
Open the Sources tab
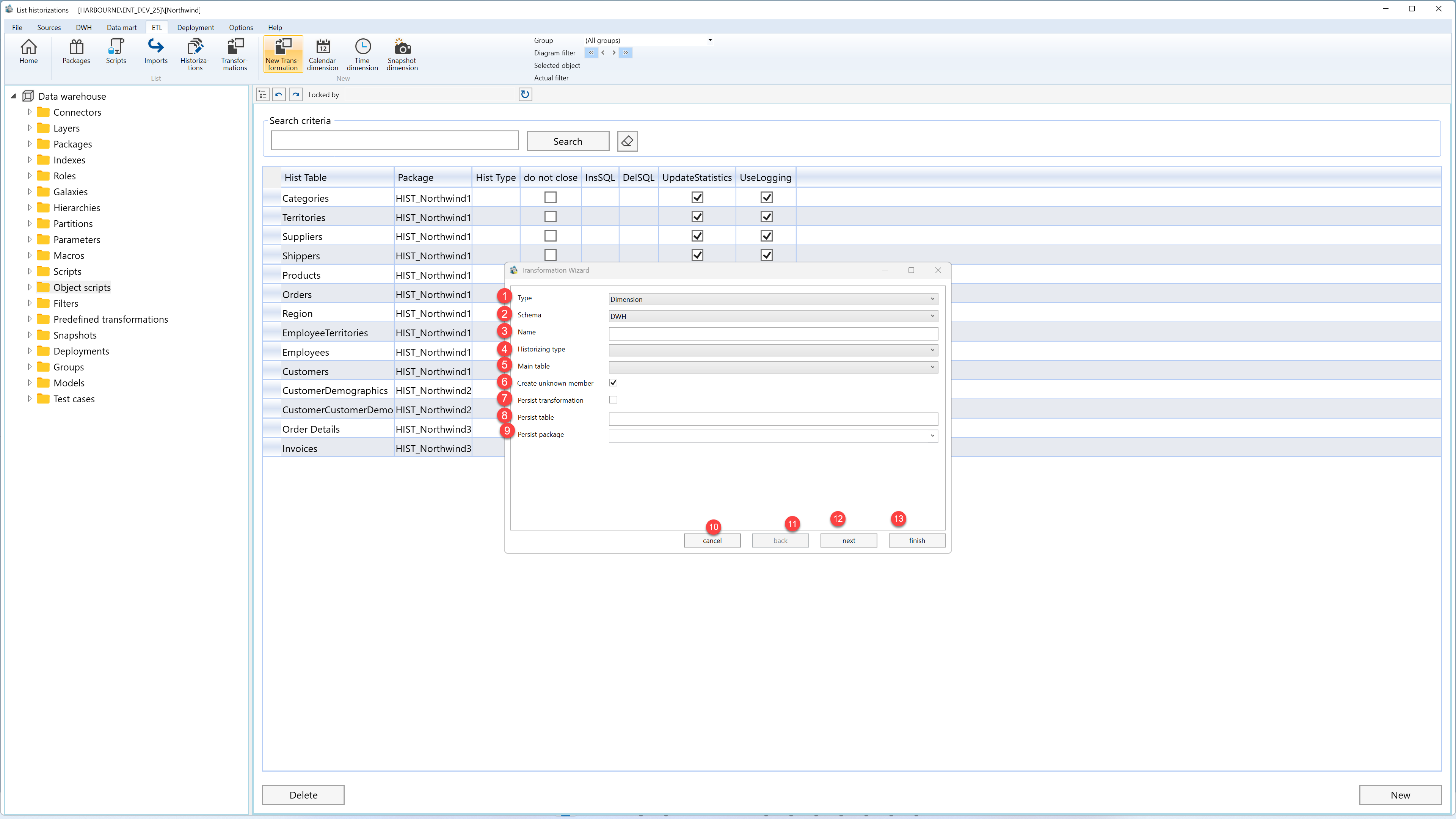[49, 27]
